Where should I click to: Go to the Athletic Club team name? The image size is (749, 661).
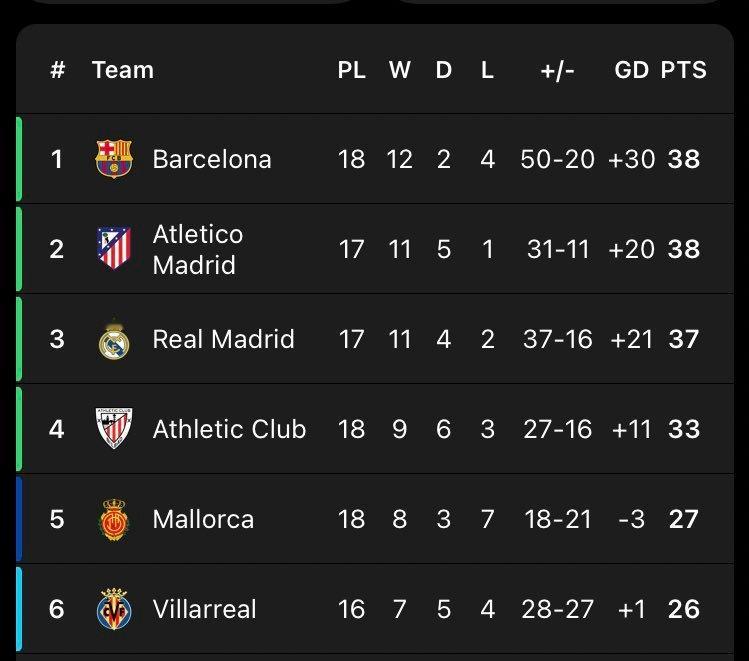coord(229,429)
